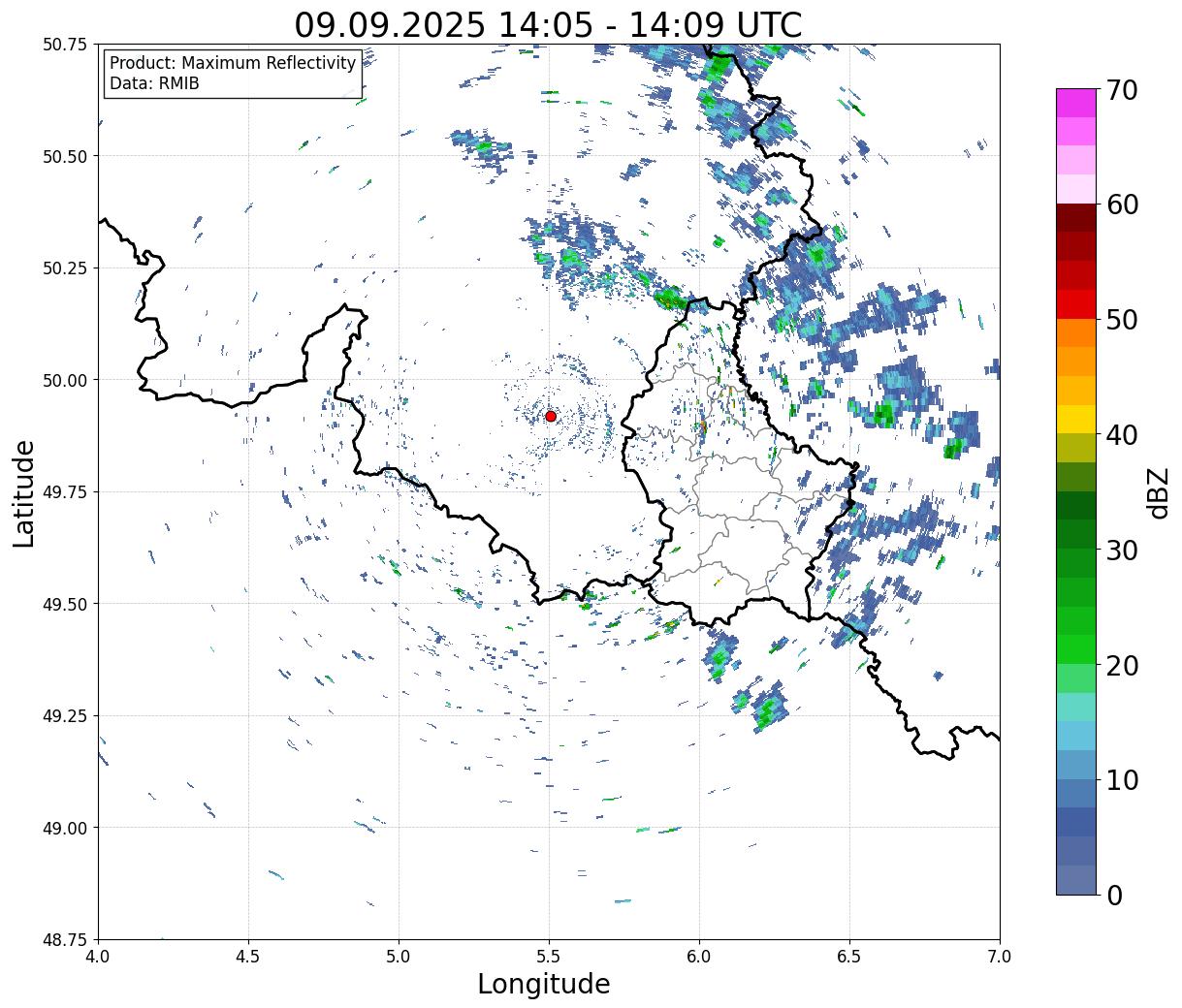
Task: Click the 20 tick on the colorbar
Action: [x=1122, y=665]
